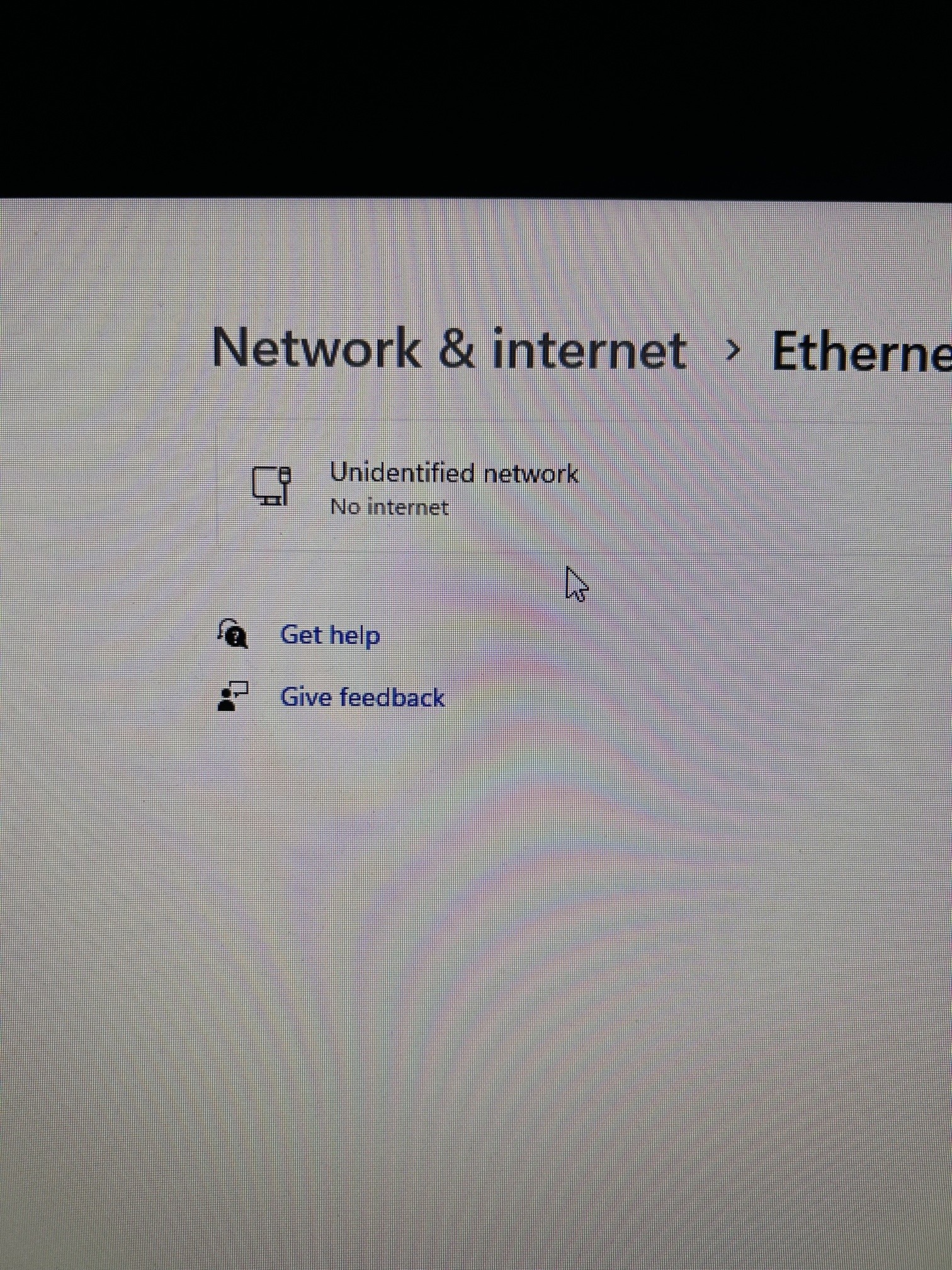Click the Give feedback person icon

click(233, 697)
